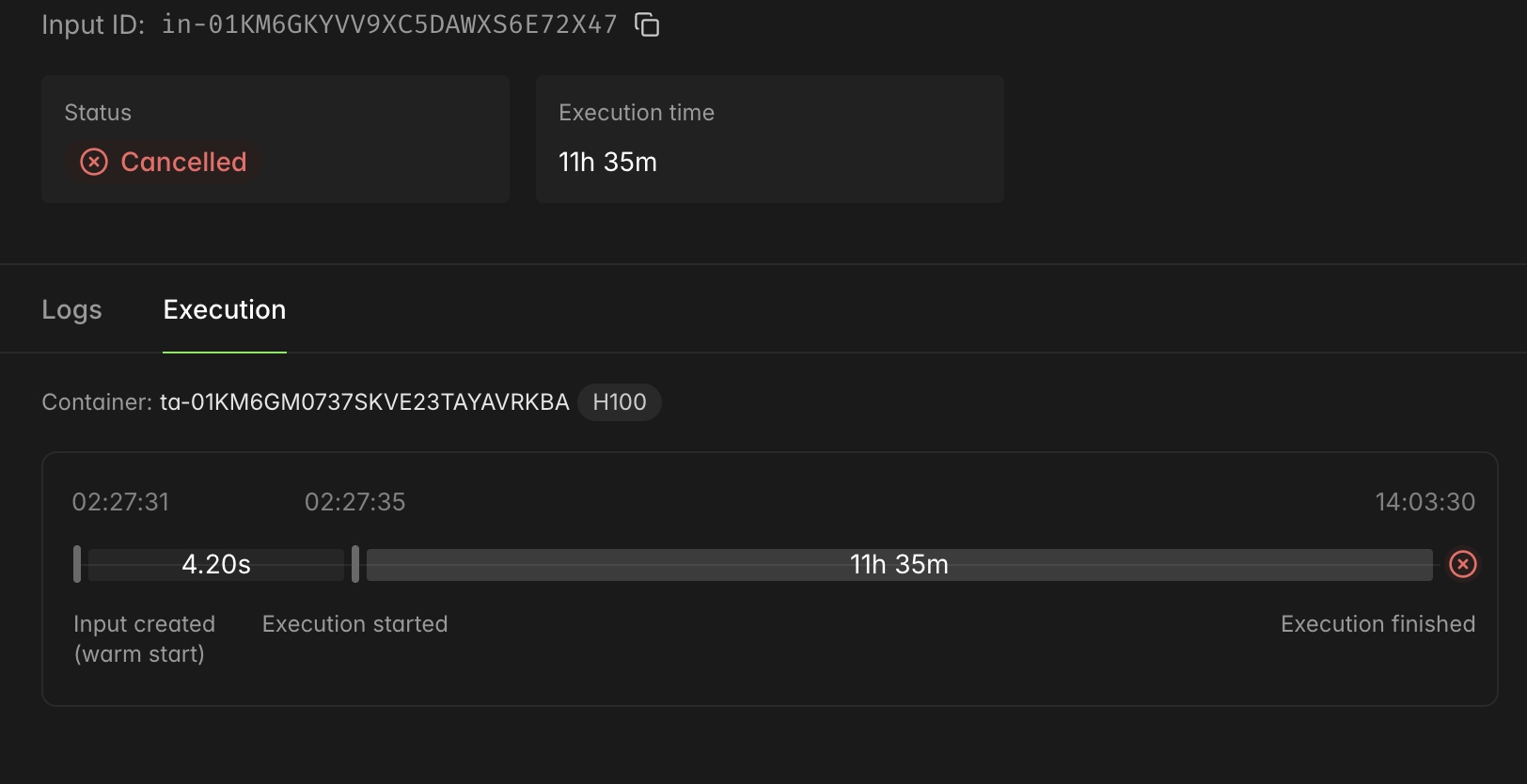Switch to the Logs tab

point(71,310)
